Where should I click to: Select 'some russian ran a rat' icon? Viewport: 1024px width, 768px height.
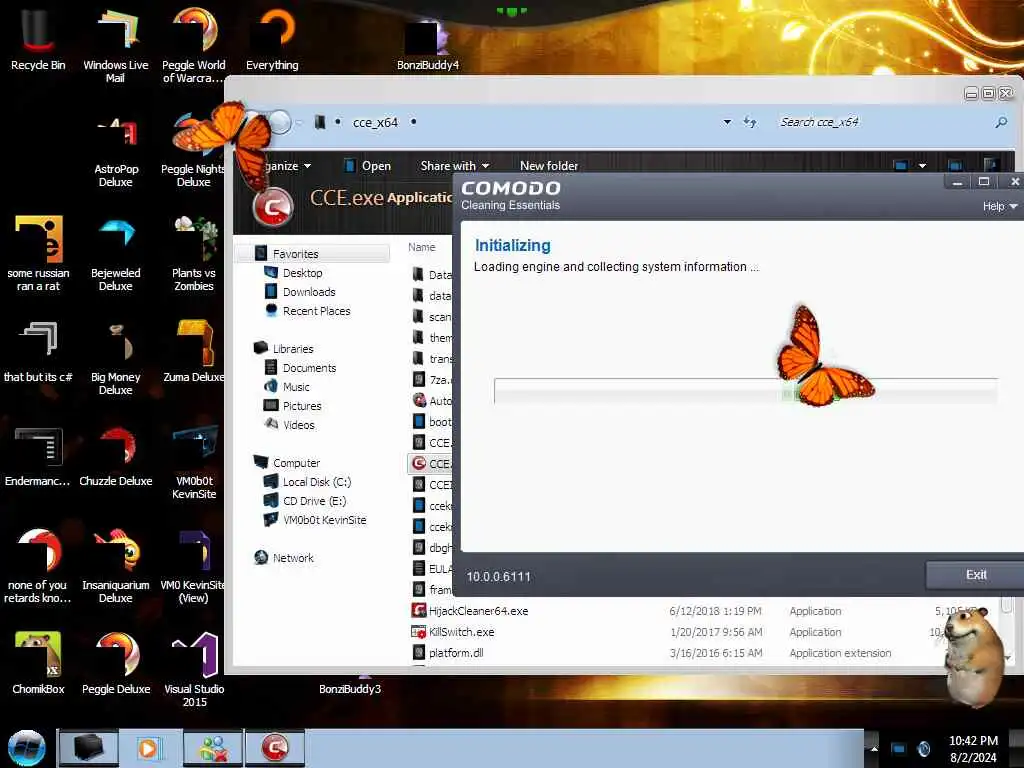click(38, 253)
